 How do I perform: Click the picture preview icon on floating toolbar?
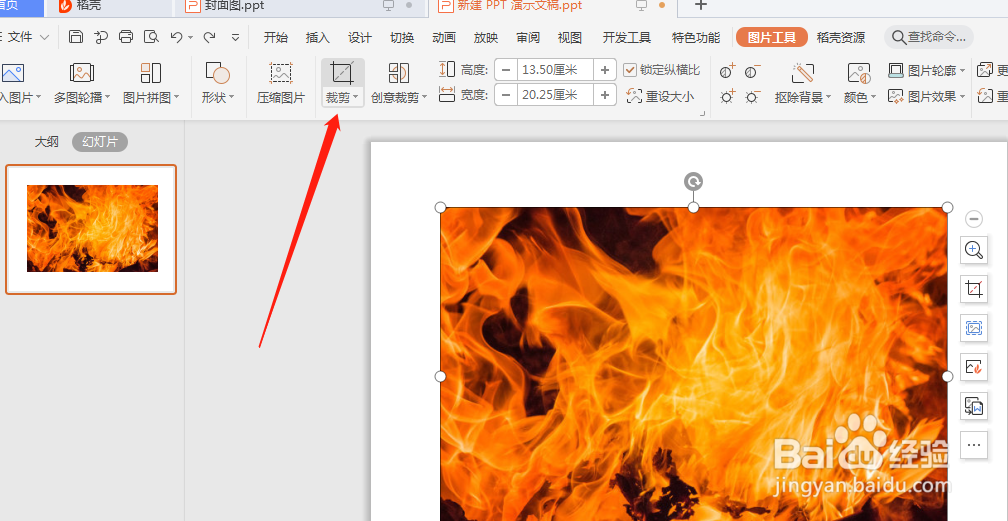pos(974,328)
